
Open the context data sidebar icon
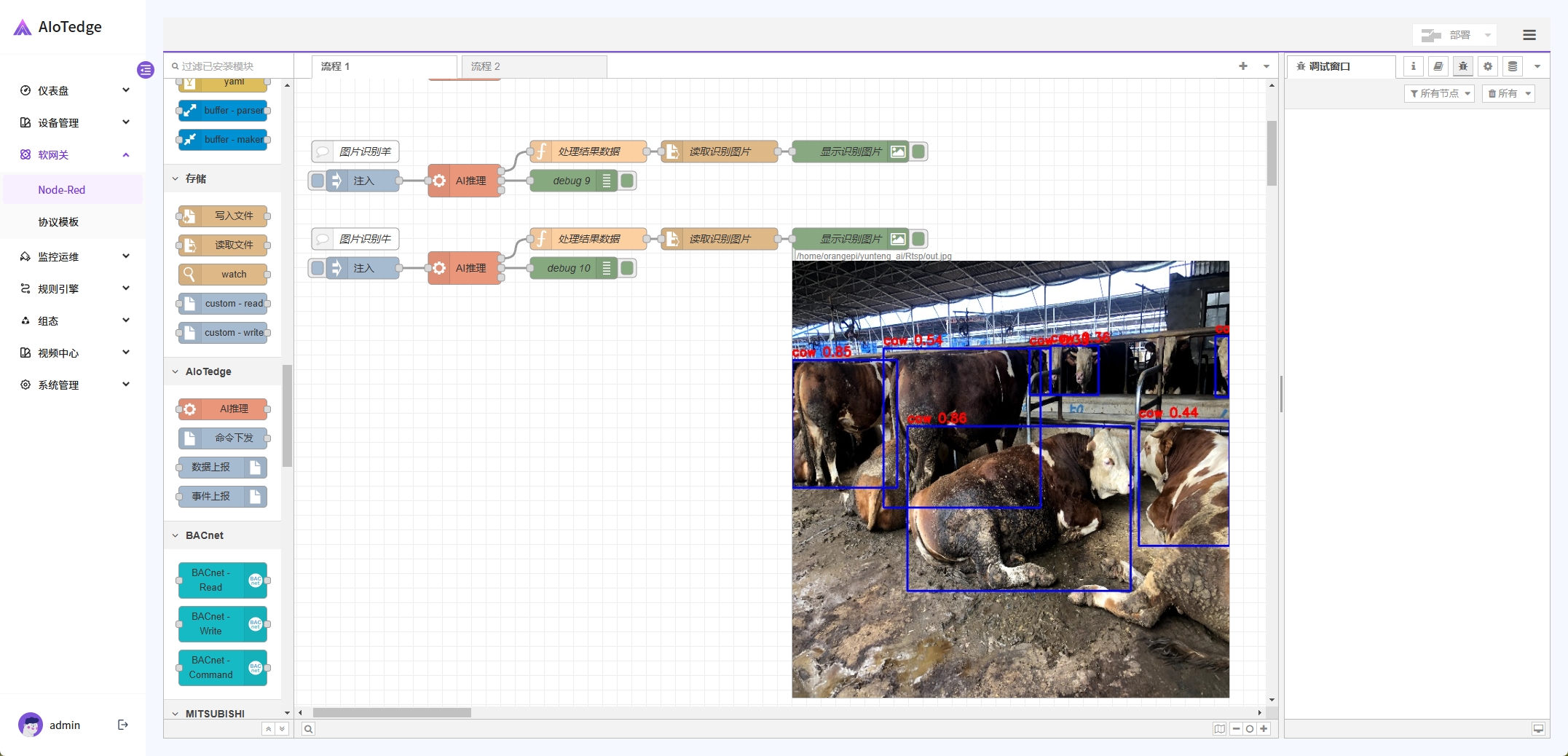click(x=1513, y=66)
